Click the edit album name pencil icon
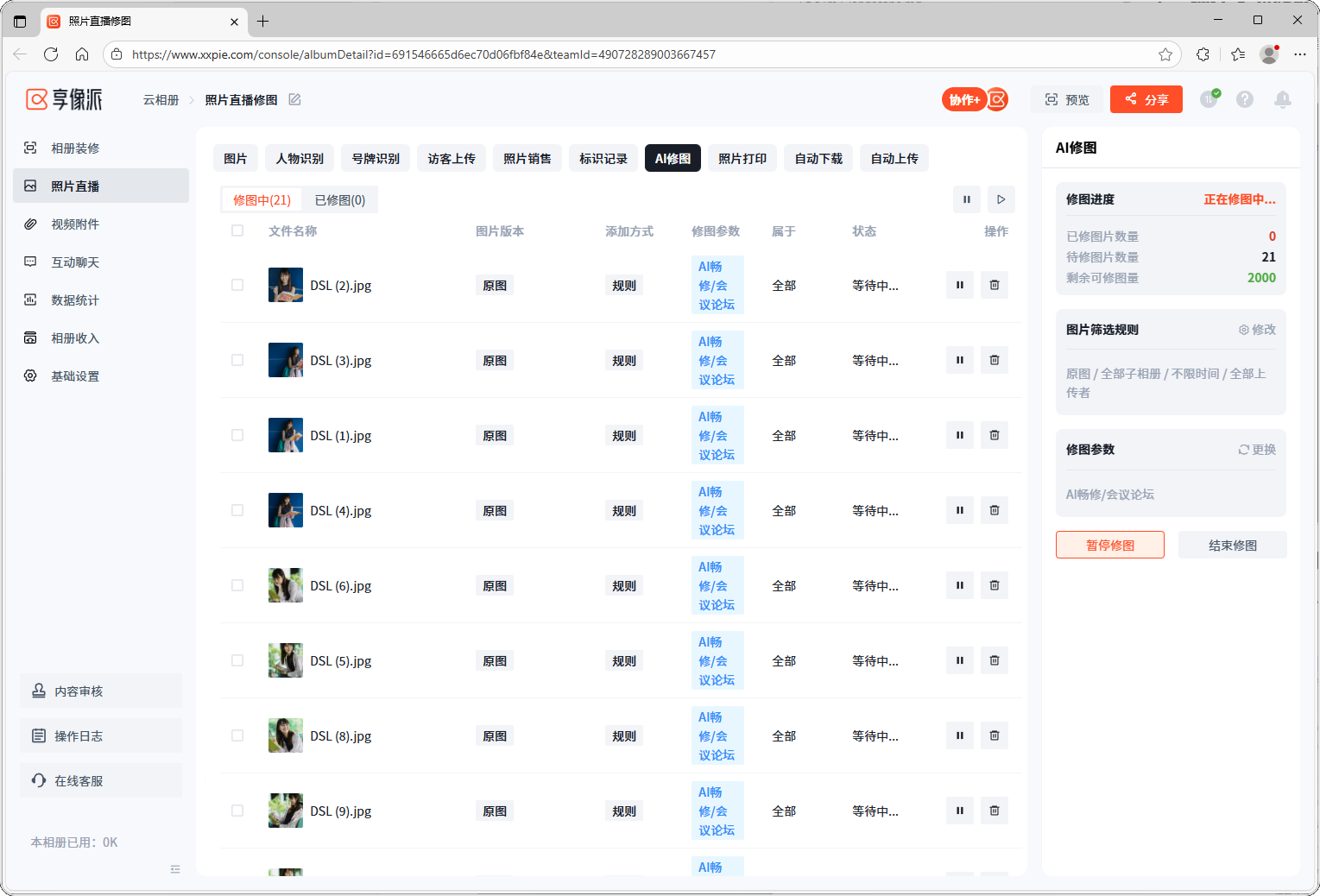The width and height of the screenshot is (1320, 896). click(294, 100)
